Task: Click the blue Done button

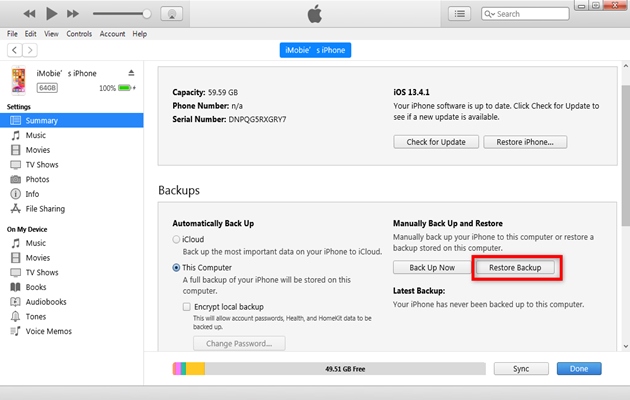Action: [x=579, y=369]
